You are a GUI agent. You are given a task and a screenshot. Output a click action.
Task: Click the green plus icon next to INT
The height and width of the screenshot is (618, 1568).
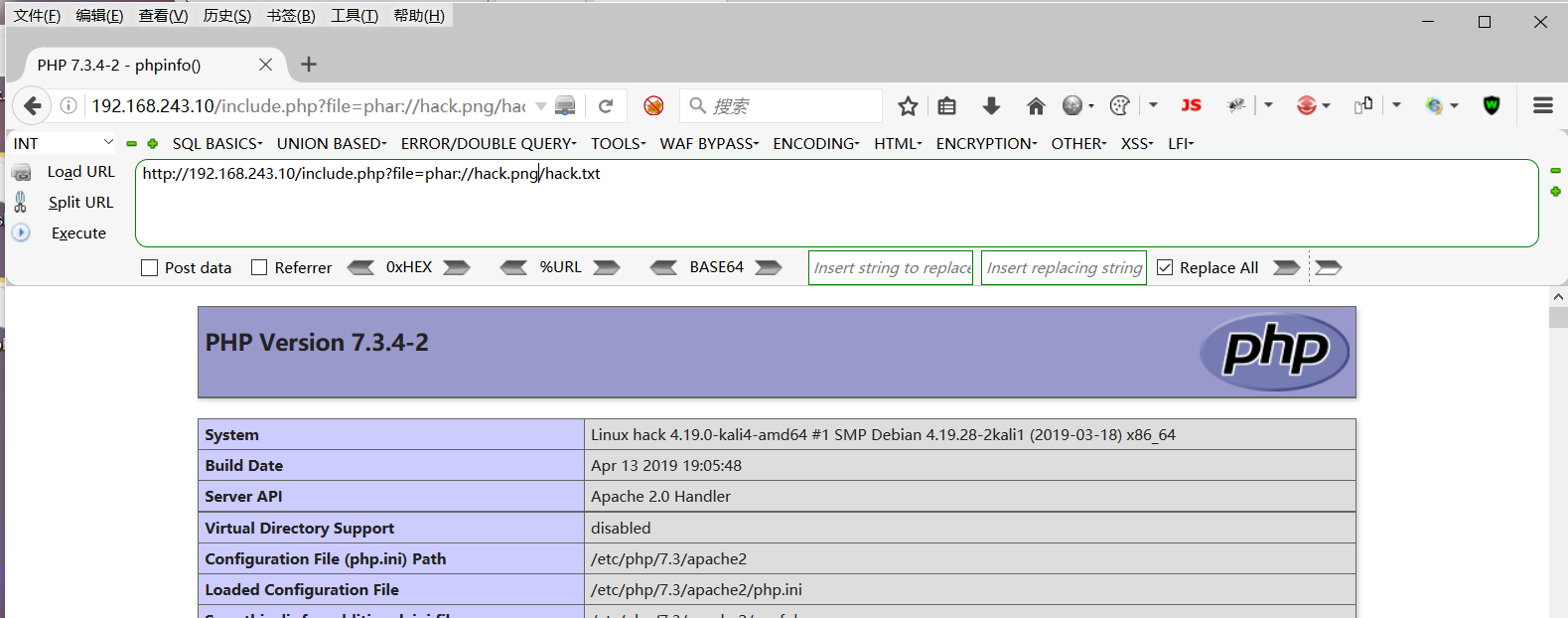(x=152, y=144)
